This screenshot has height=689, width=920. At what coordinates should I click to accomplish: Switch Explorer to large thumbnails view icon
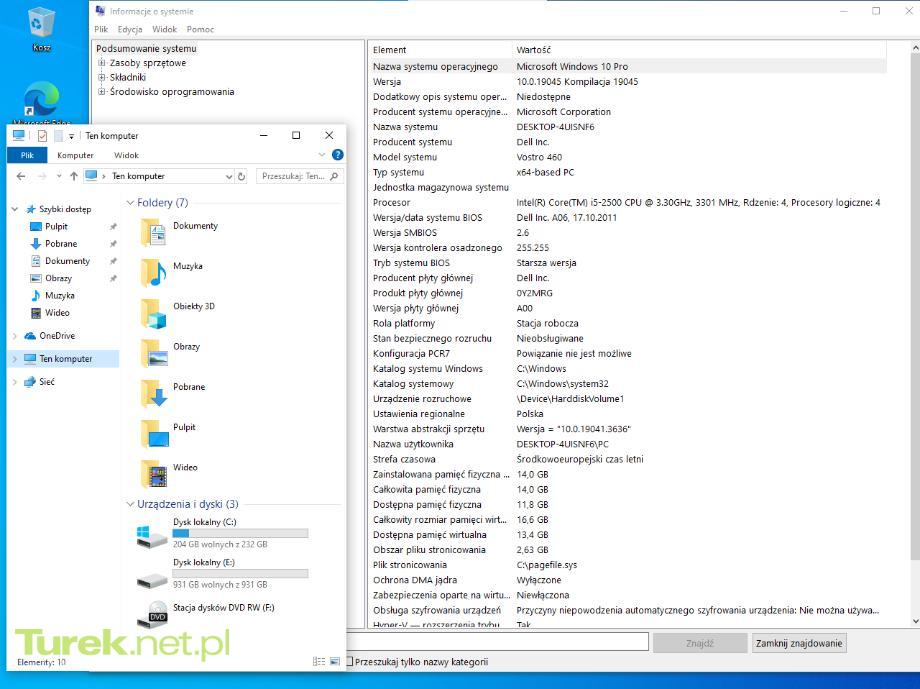coord(335,661)
